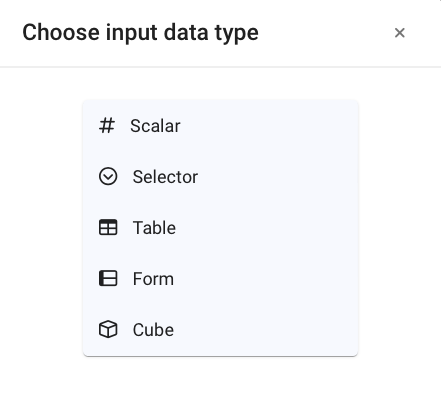Select the Form data type entry
441x410 pixels.
[x=220, y=279]
